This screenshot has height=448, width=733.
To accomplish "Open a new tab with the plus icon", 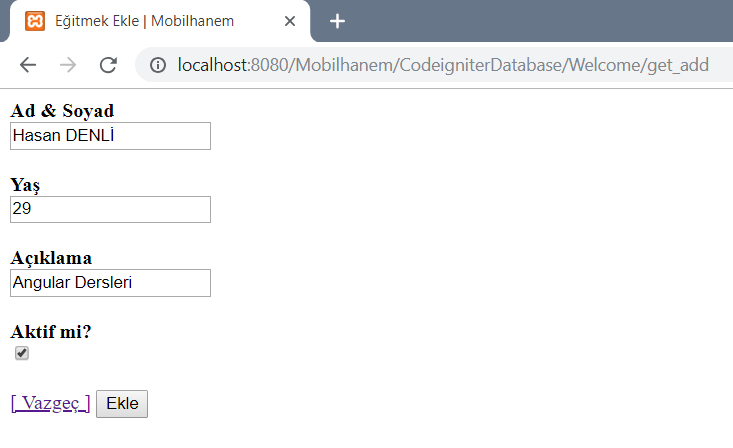I will [337, 21].
